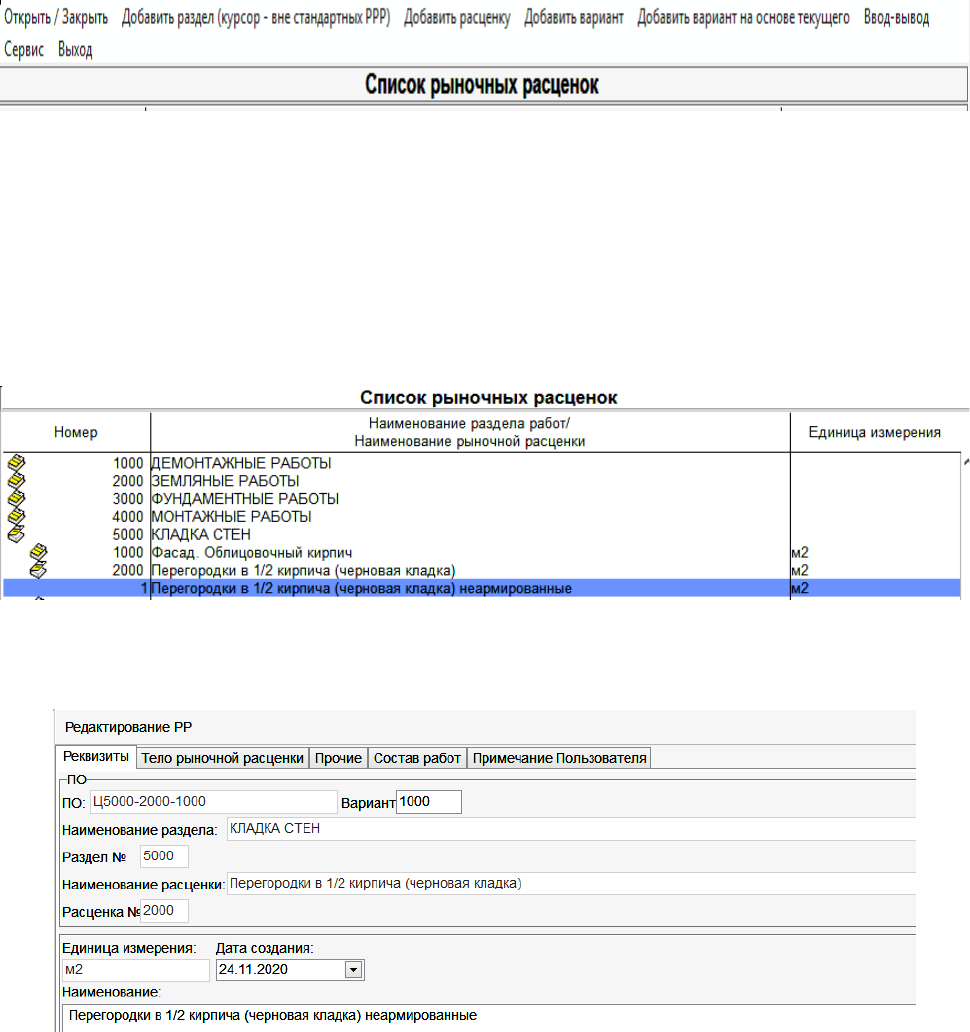The image size is (970, 1032).
Task: Open the 'Прочие' tab
Action: coord(338,758)
